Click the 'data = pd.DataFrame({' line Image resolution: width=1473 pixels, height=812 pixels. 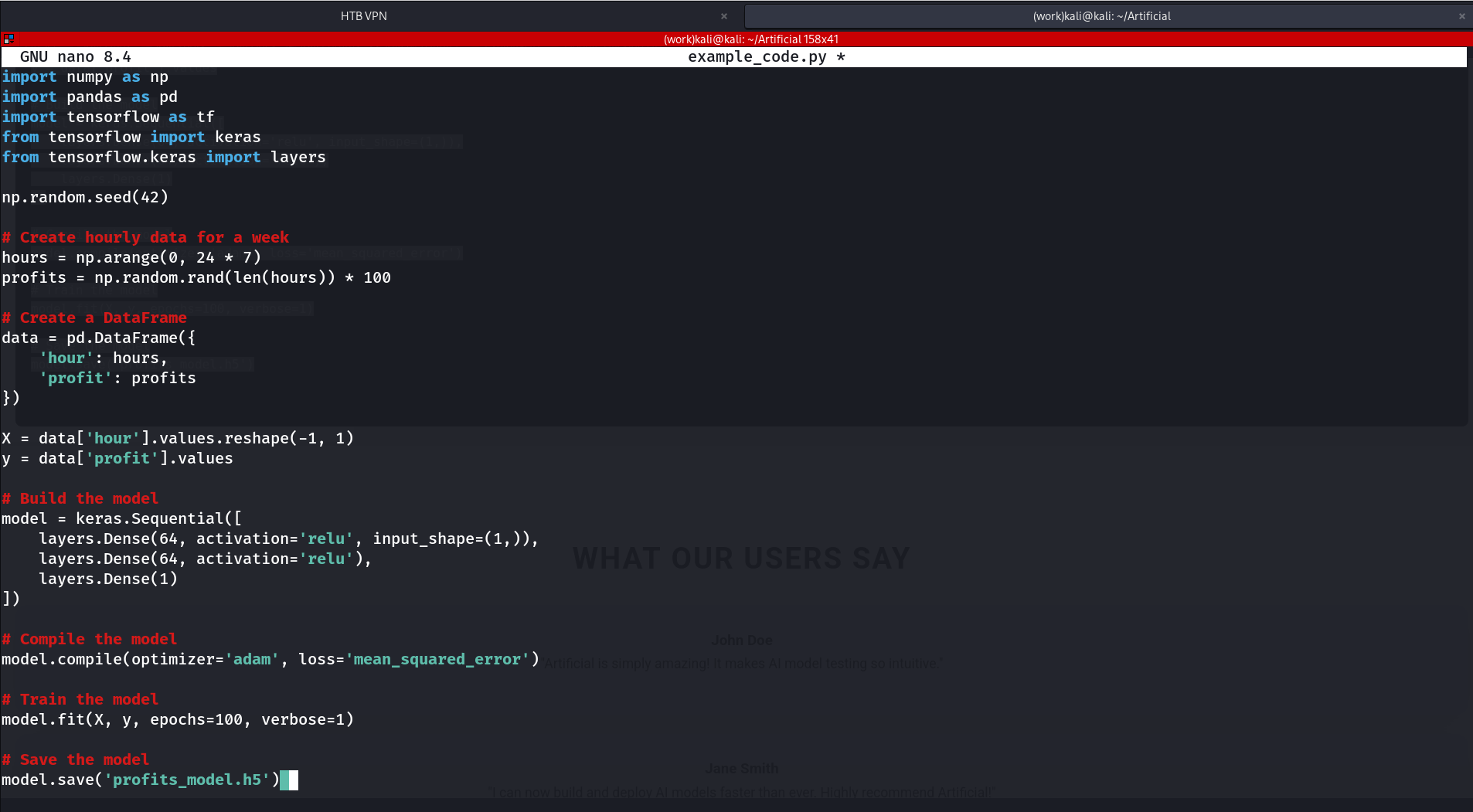pyautogui.click(x=99, y=338)
